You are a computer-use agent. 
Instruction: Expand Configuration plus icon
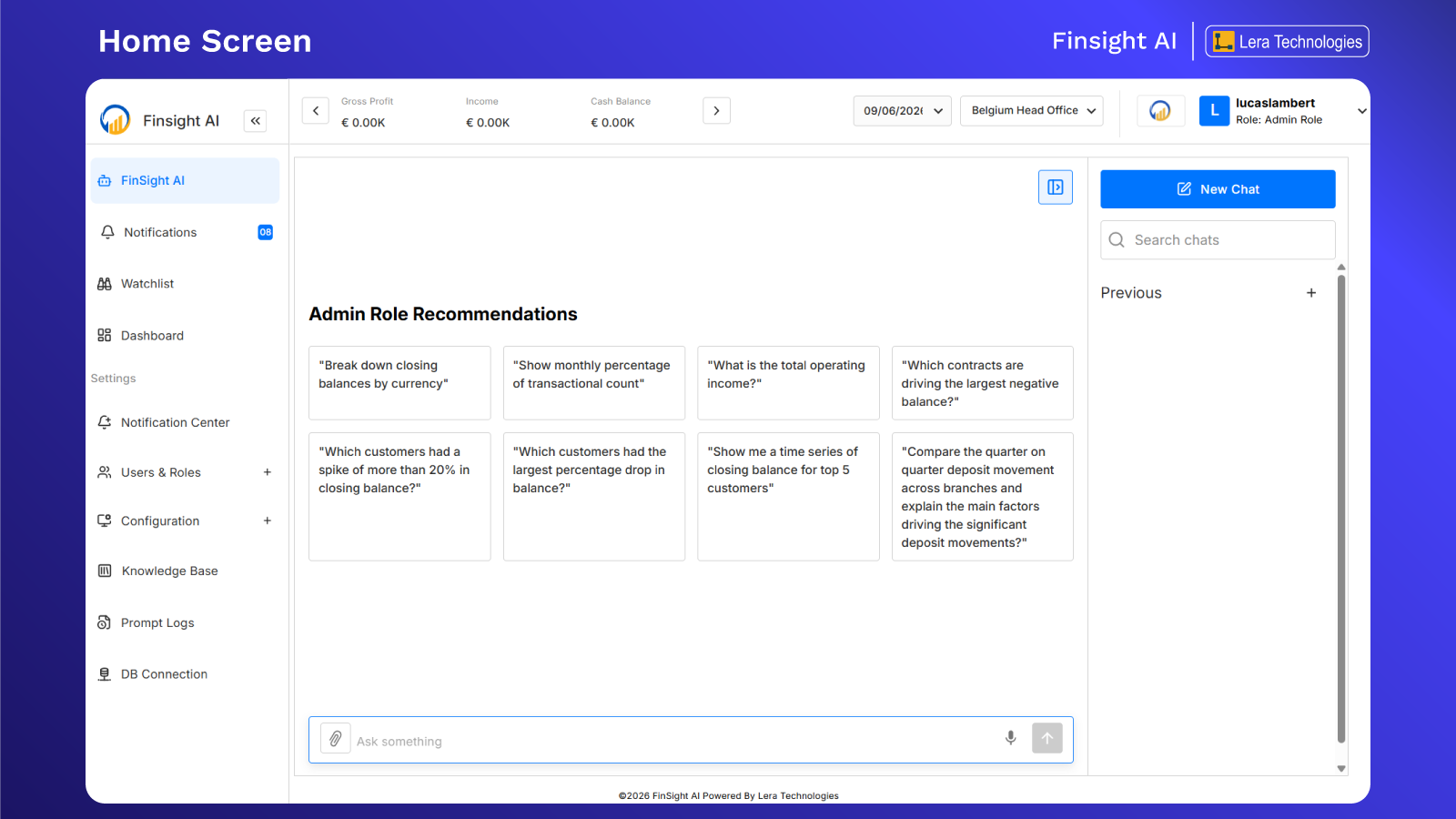268,521
